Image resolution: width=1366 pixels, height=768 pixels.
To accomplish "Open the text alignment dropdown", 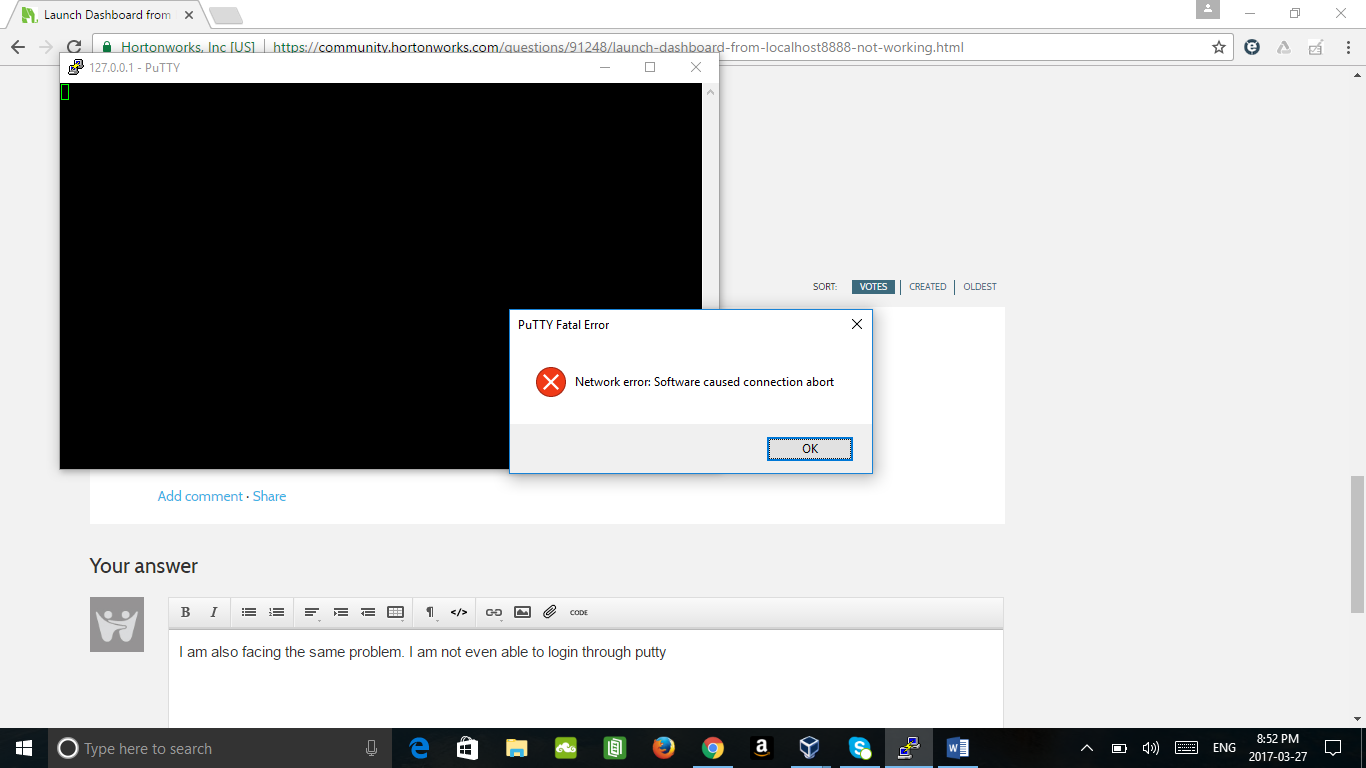I will click(312, 612).
